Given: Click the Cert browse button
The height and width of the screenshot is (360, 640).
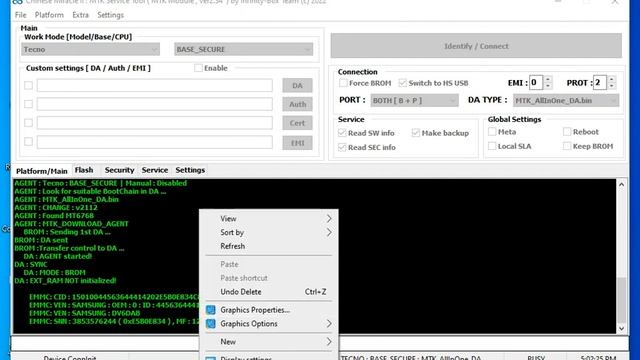Looking at the screenshot, I should pyautogui.click(x=297, y=123).
